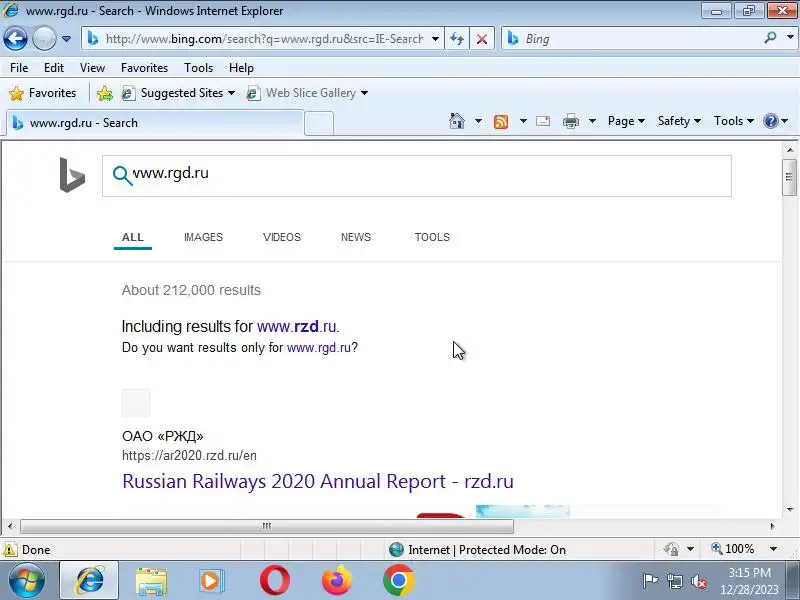Click the red Stop loading button
Viewport: 800px width, 600px height.
tap(481, 39)
